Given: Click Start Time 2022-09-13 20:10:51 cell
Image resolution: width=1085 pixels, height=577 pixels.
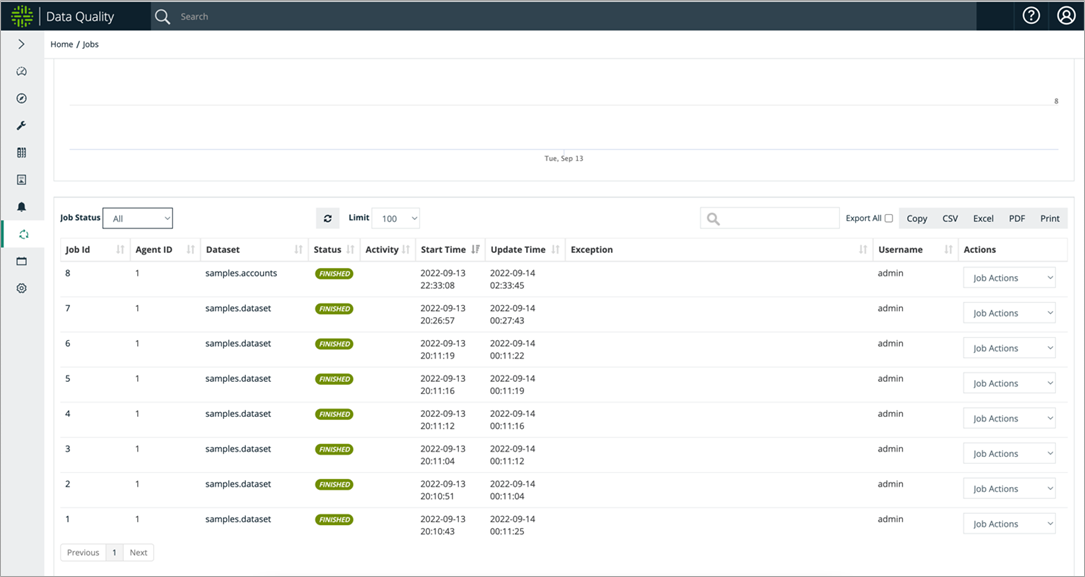Looking at the screenshot, I should [443, 490].
